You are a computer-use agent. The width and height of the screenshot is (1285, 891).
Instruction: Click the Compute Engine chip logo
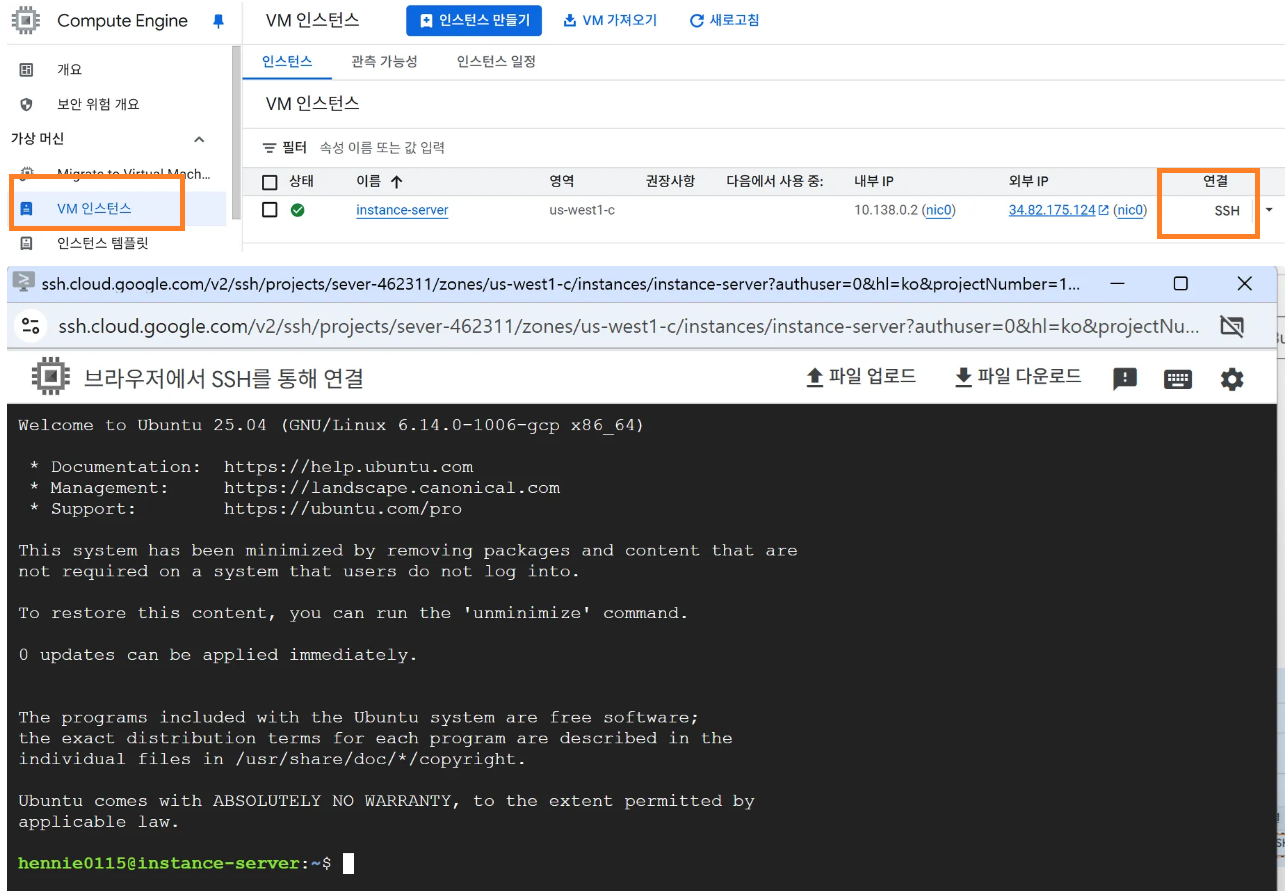[x=26, y=20]
